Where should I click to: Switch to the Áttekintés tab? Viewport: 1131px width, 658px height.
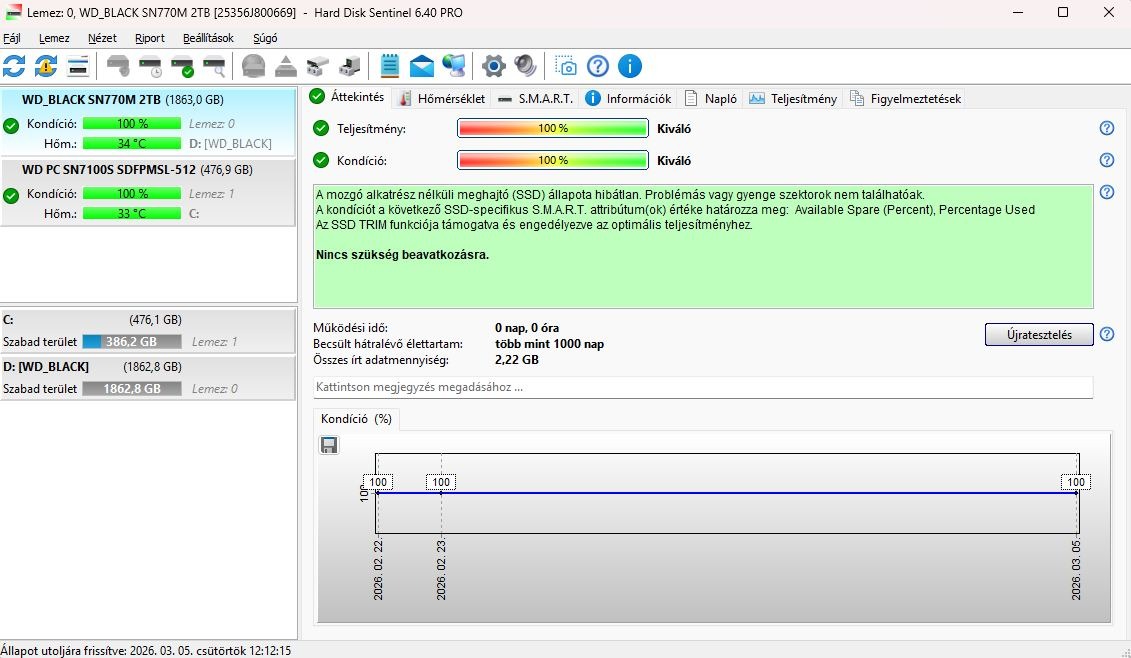(x=348, y=97)
